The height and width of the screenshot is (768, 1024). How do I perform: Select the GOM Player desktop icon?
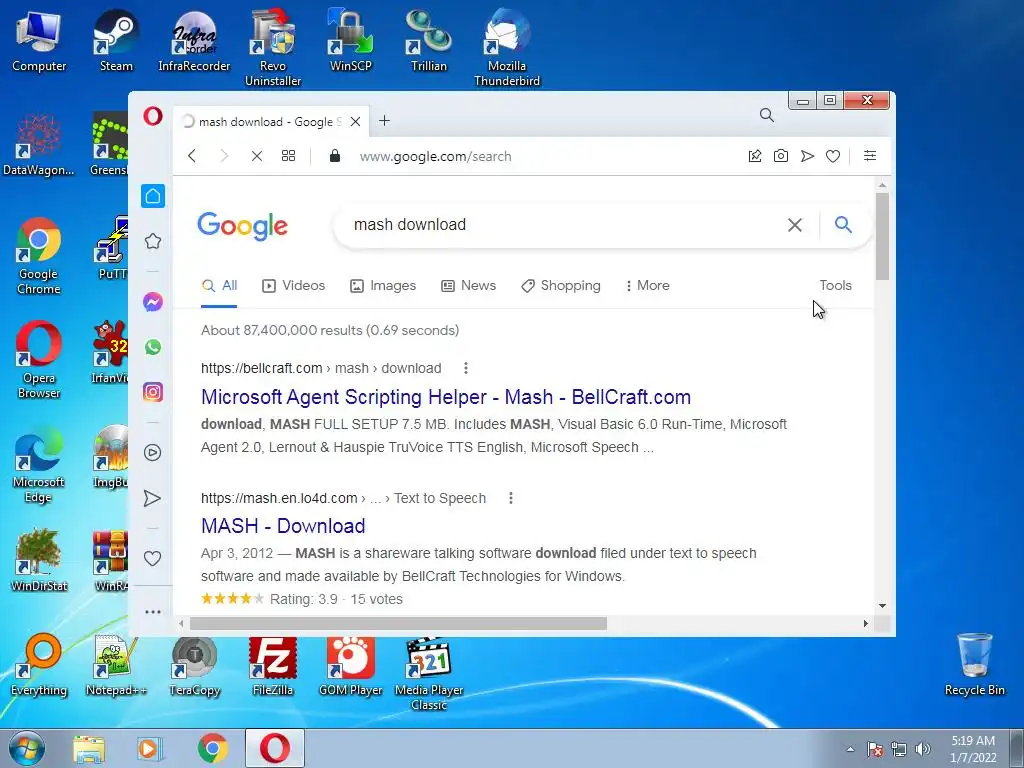pyautogui.click(x=351, y=666)
